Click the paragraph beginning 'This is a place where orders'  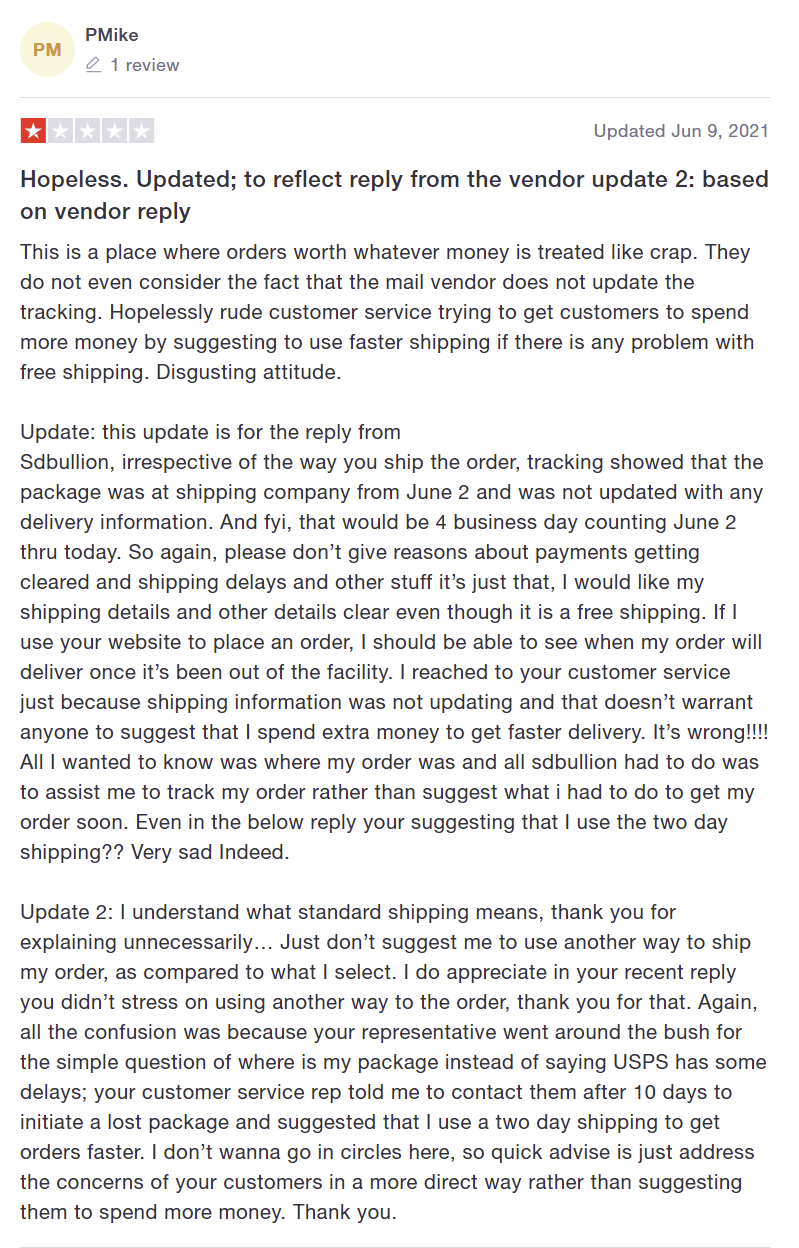[x=390, y=312]
